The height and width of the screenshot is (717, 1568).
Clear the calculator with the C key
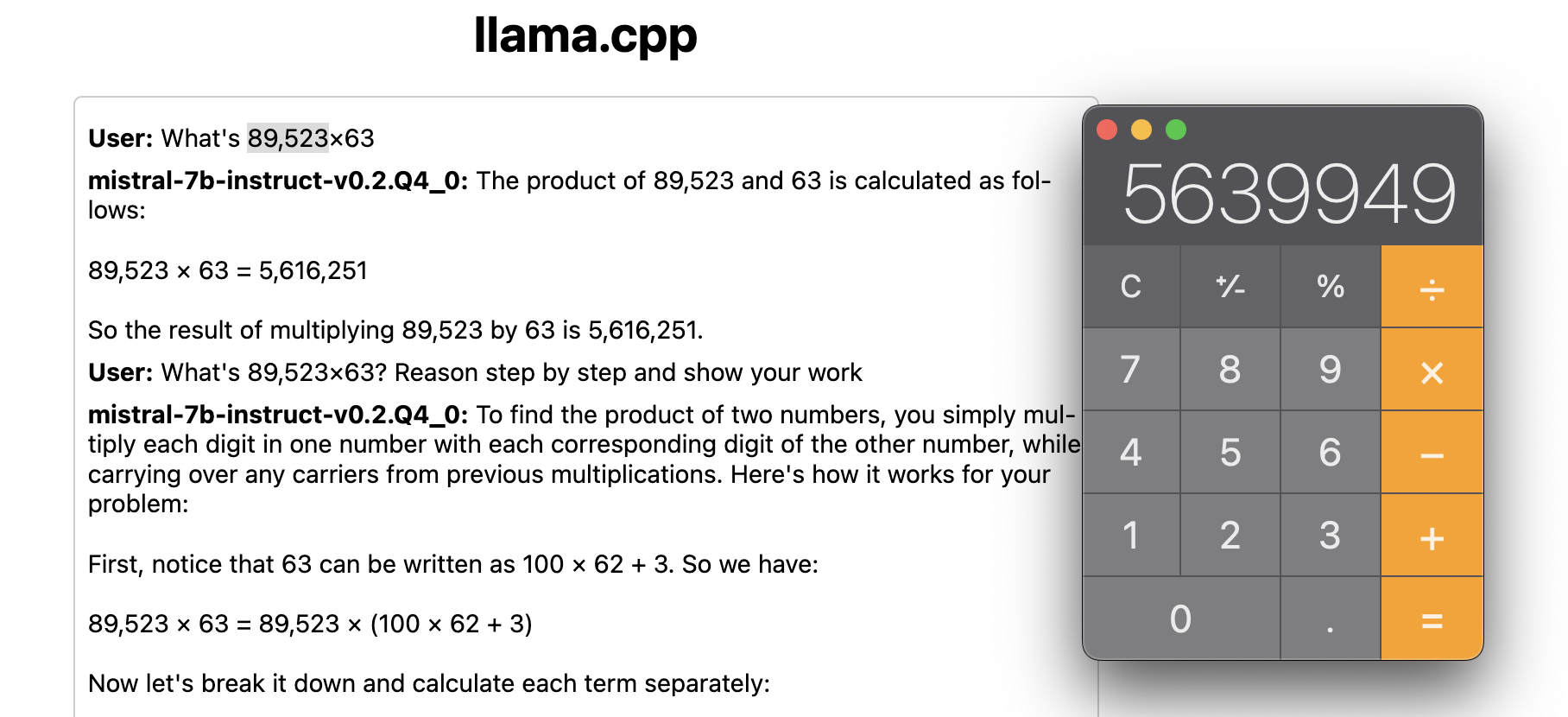click(1131, 286)
